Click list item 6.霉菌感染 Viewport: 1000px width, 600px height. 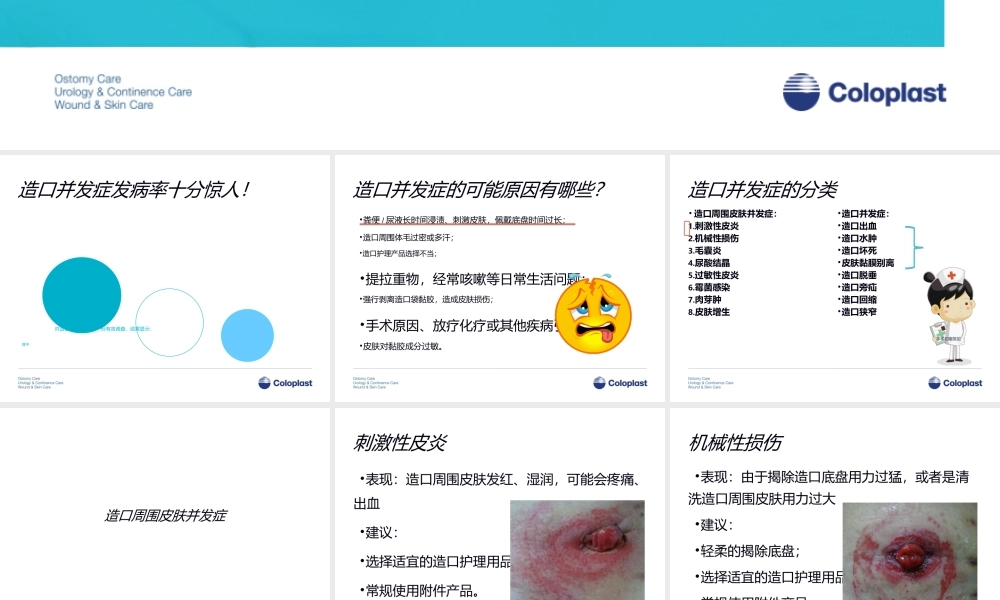click(709, 287)
